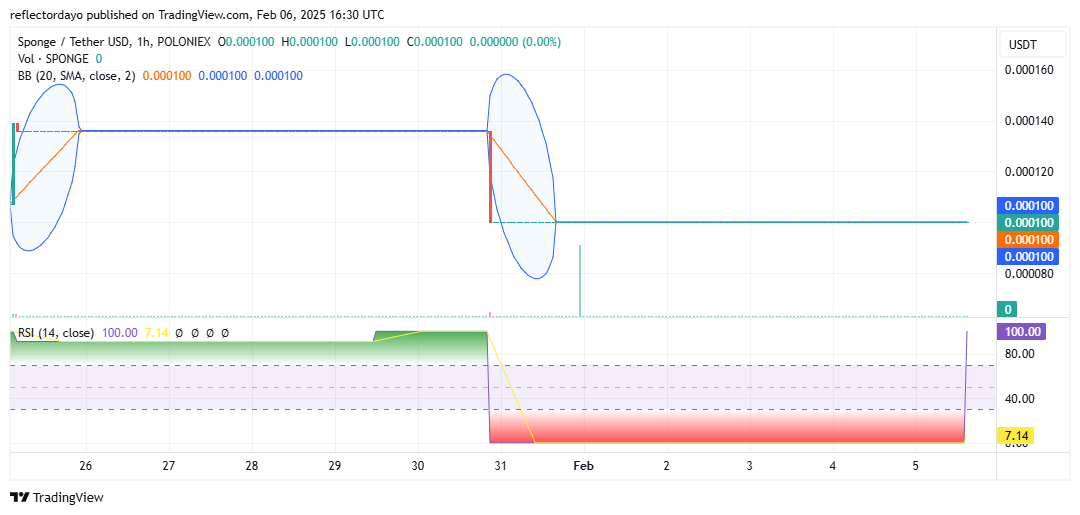Click the (0.00%) change value in header
Image resolution: width=1080 pixels, height=515 pixels.
541,42
